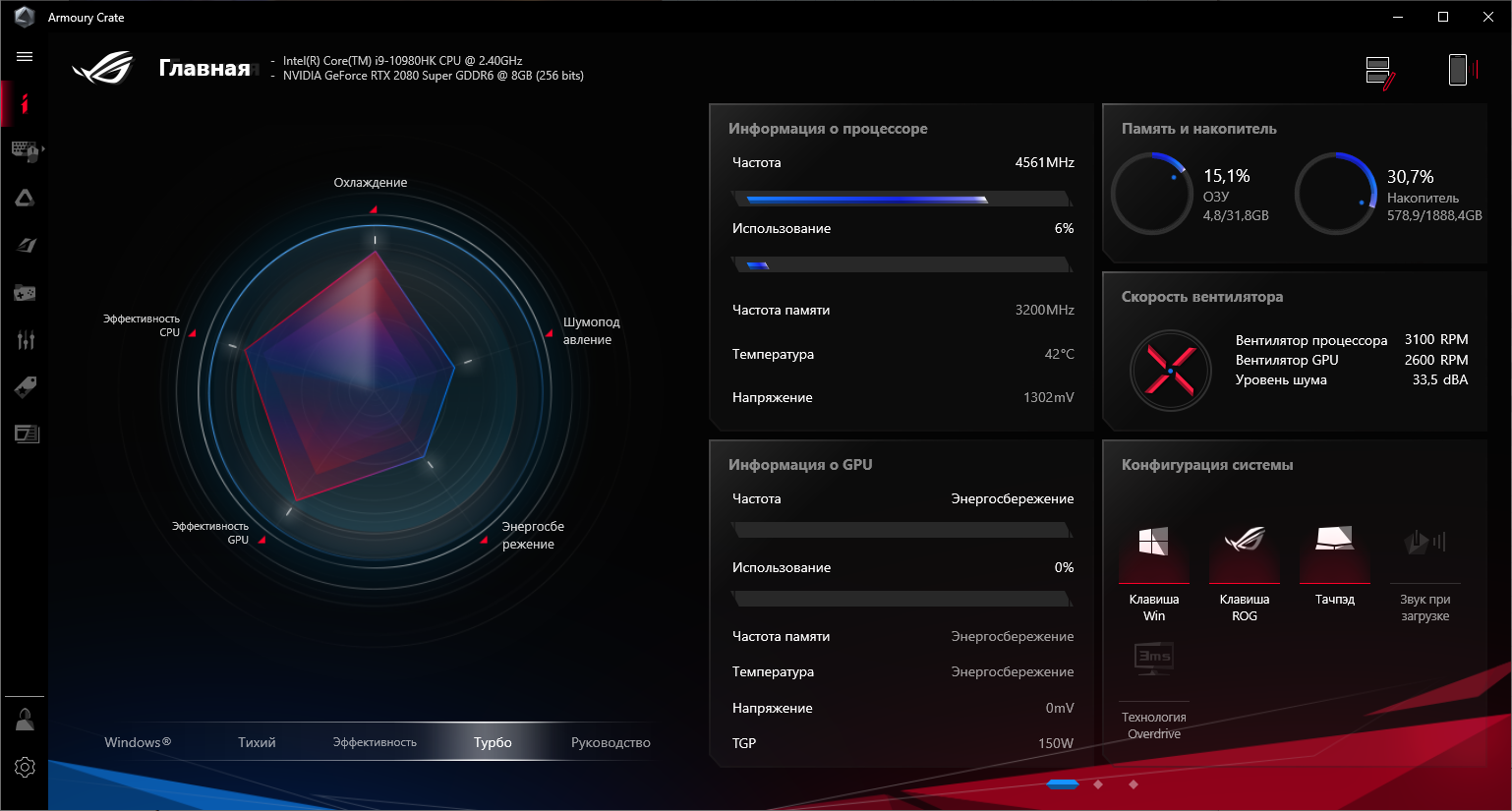The width and height of the screenshot is (1512, 811).
Task: Click the Охлаждение radar label
Action: [370, 183]
